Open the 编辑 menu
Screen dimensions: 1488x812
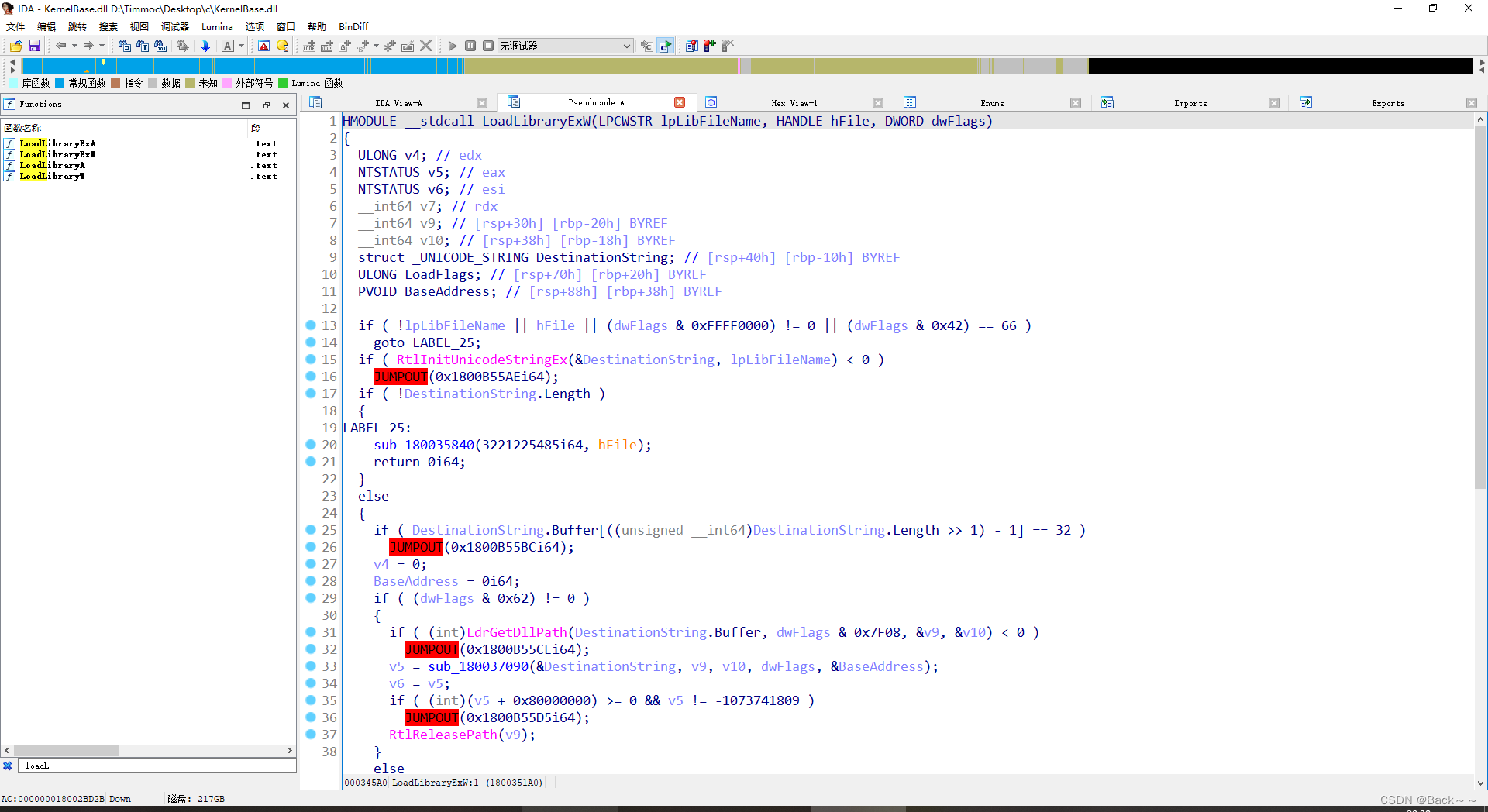46,26
